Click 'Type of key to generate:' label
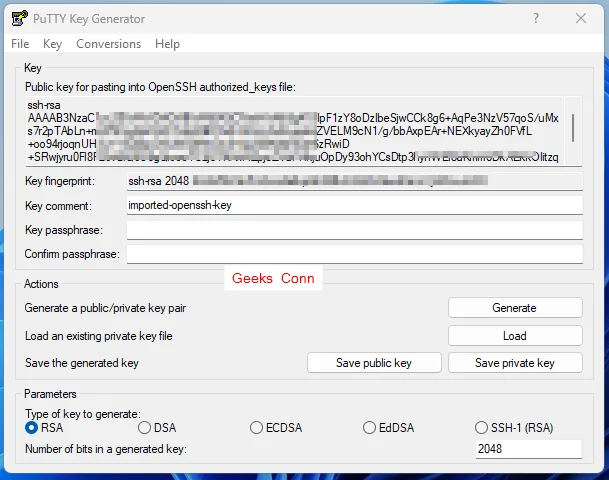The width and height of the screenshot is (609, 480). (83, 414)
